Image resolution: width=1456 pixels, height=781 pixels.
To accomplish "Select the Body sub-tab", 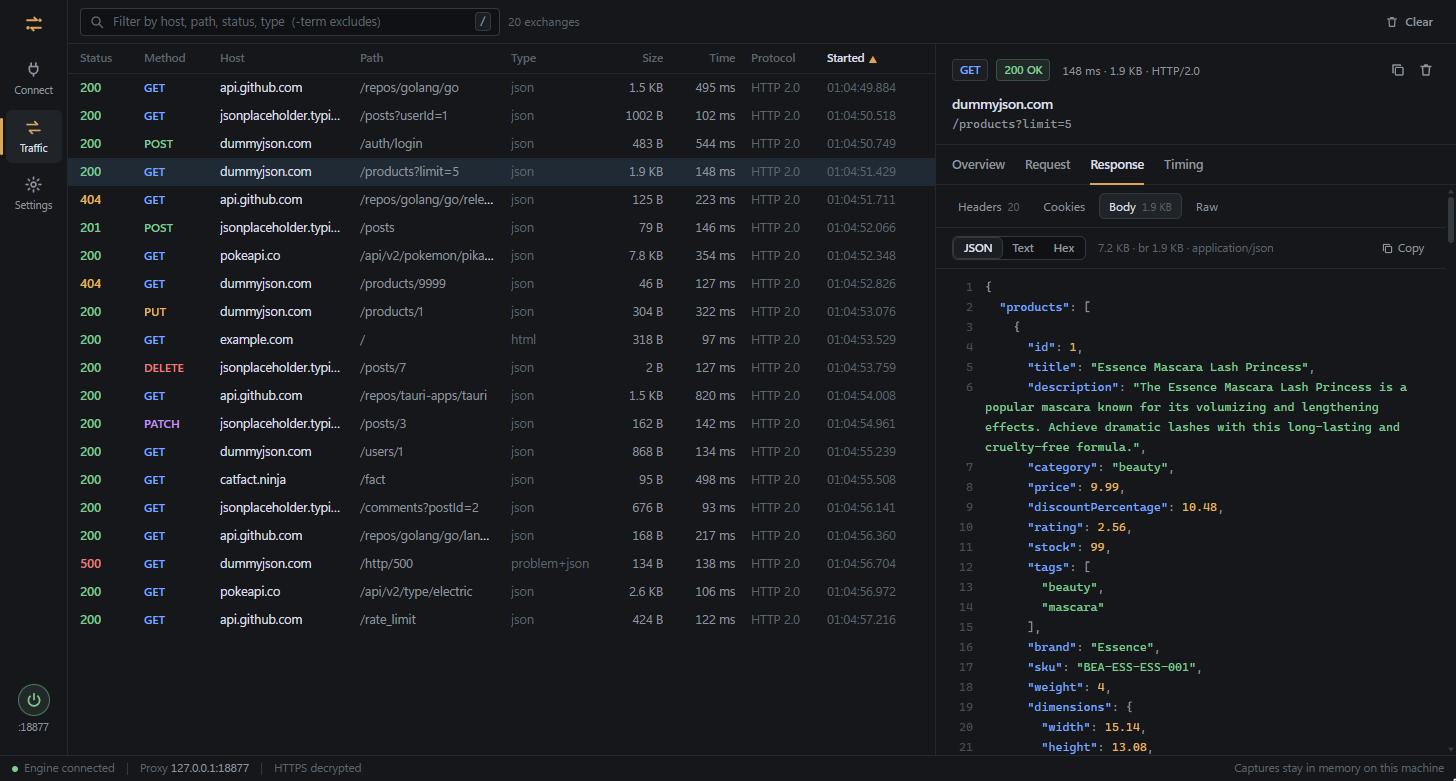I will 1140,207.
